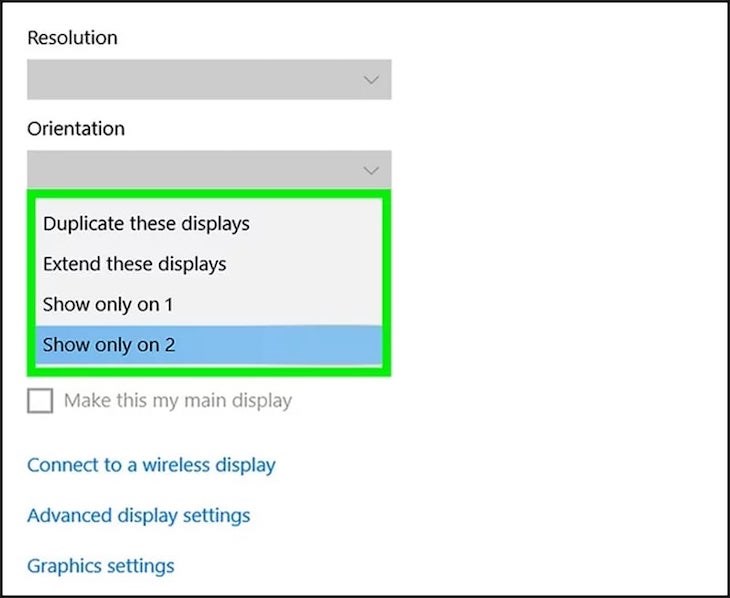Screen dimensions: 730x598
Task: Open the Graphics settings link
Action: [100, 566]
